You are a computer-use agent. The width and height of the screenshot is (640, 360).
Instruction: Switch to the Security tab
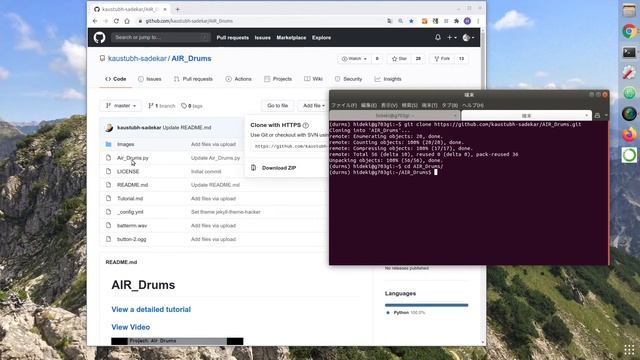coord(348,79)
